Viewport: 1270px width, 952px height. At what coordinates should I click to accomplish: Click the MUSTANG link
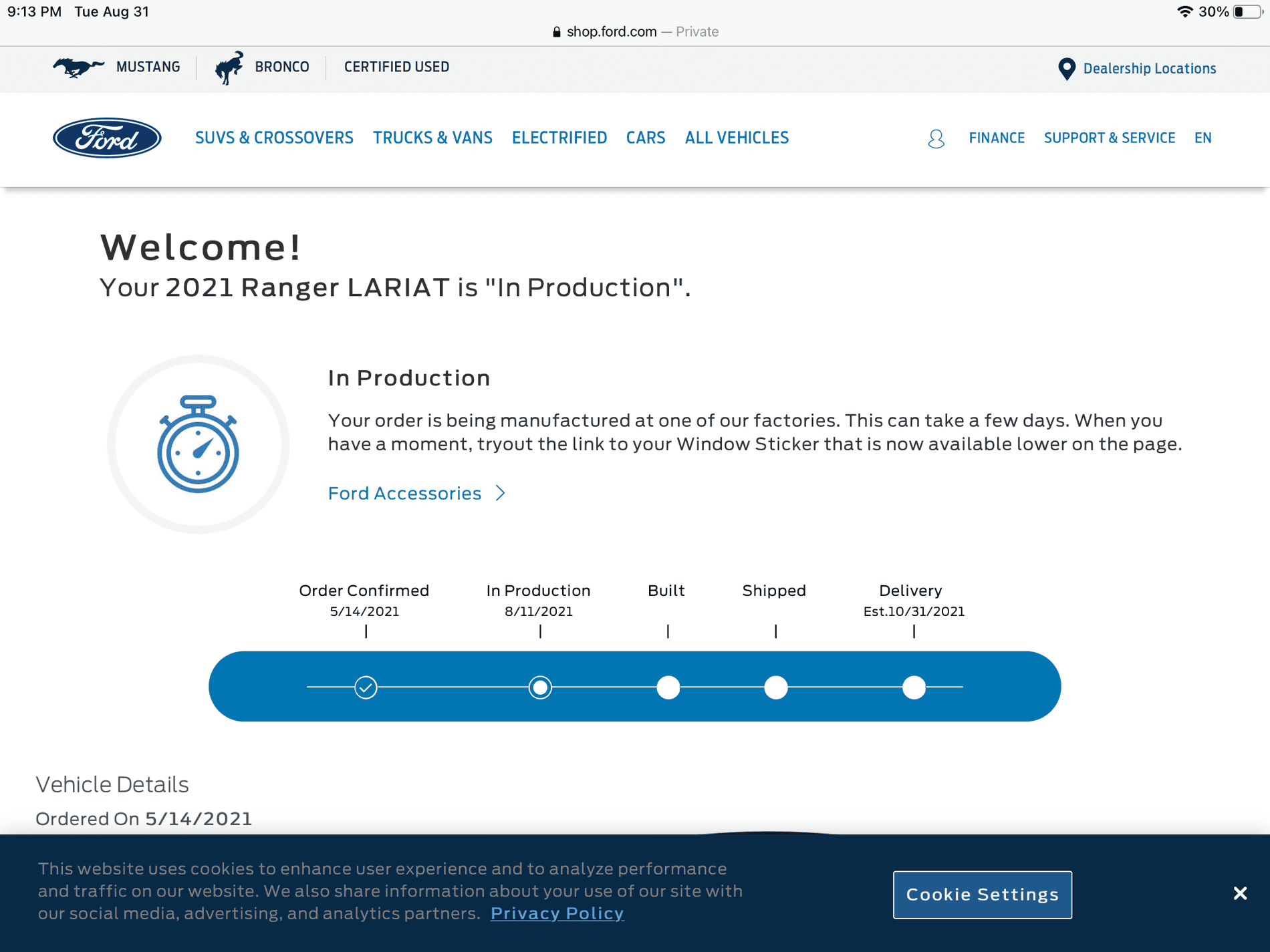click(148, 67)
